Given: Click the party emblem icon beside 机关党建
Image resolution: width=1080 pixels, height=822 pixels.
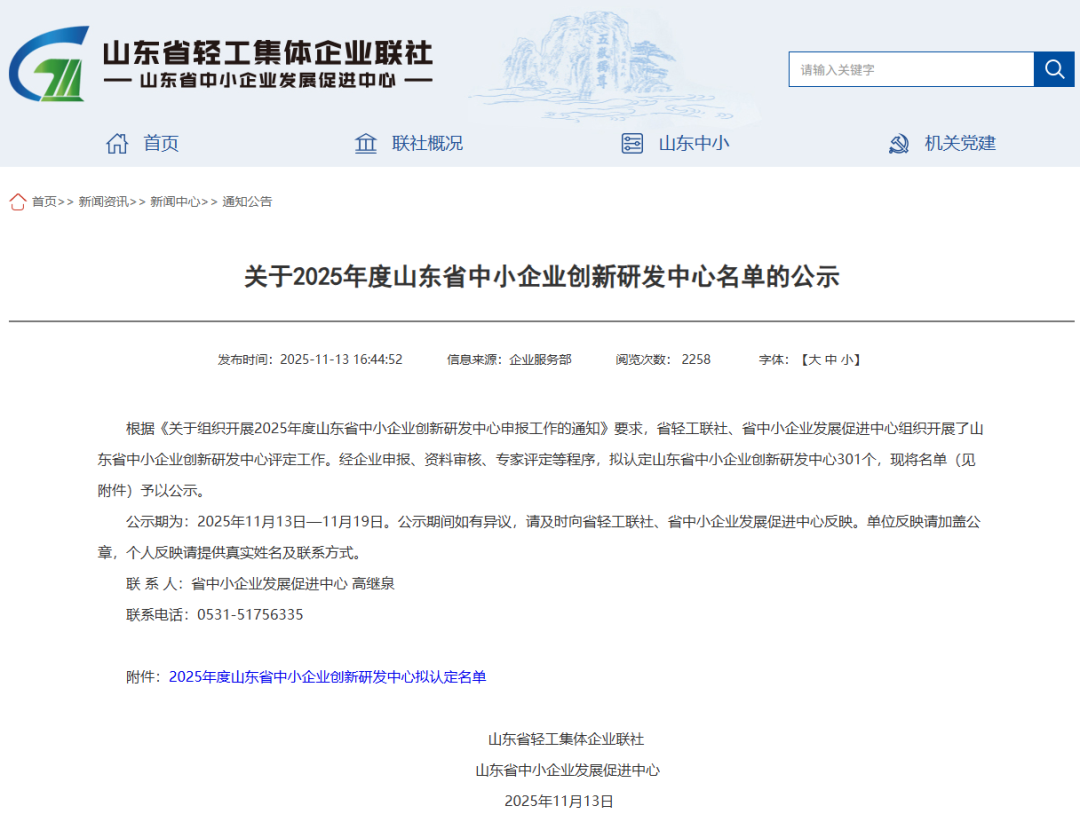Looking at the screenshot, I should [899, 144].
